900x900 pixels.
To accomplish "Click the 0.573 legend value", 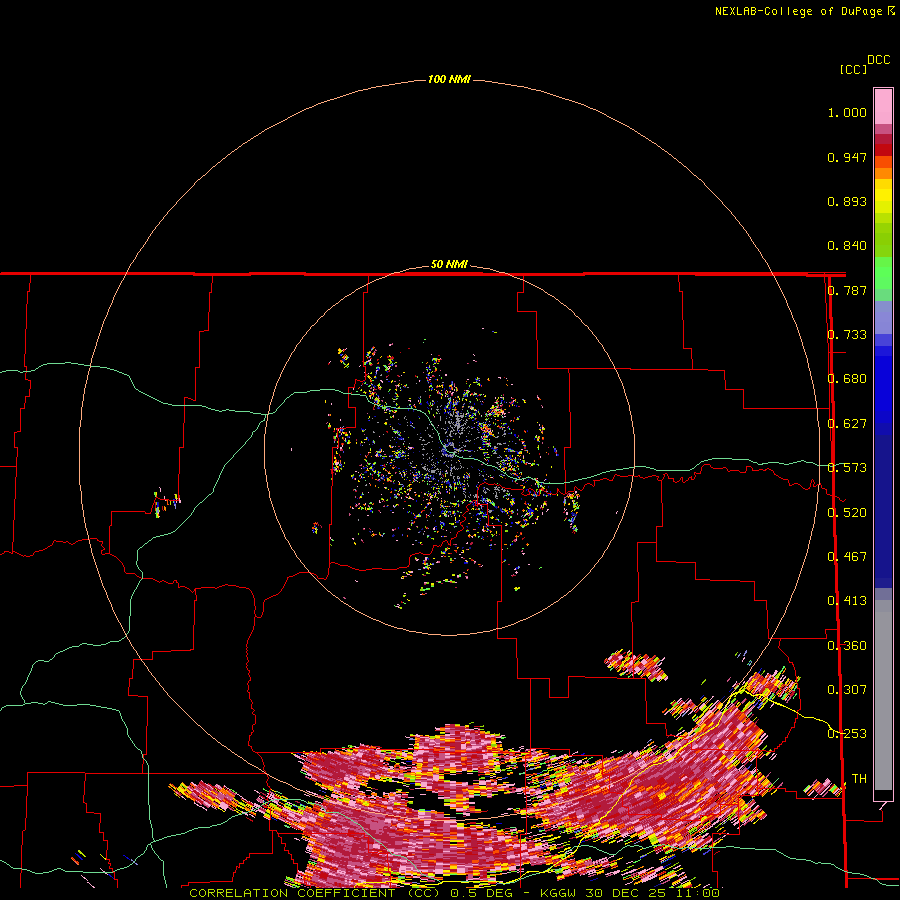I will click(x=847, y=468).
